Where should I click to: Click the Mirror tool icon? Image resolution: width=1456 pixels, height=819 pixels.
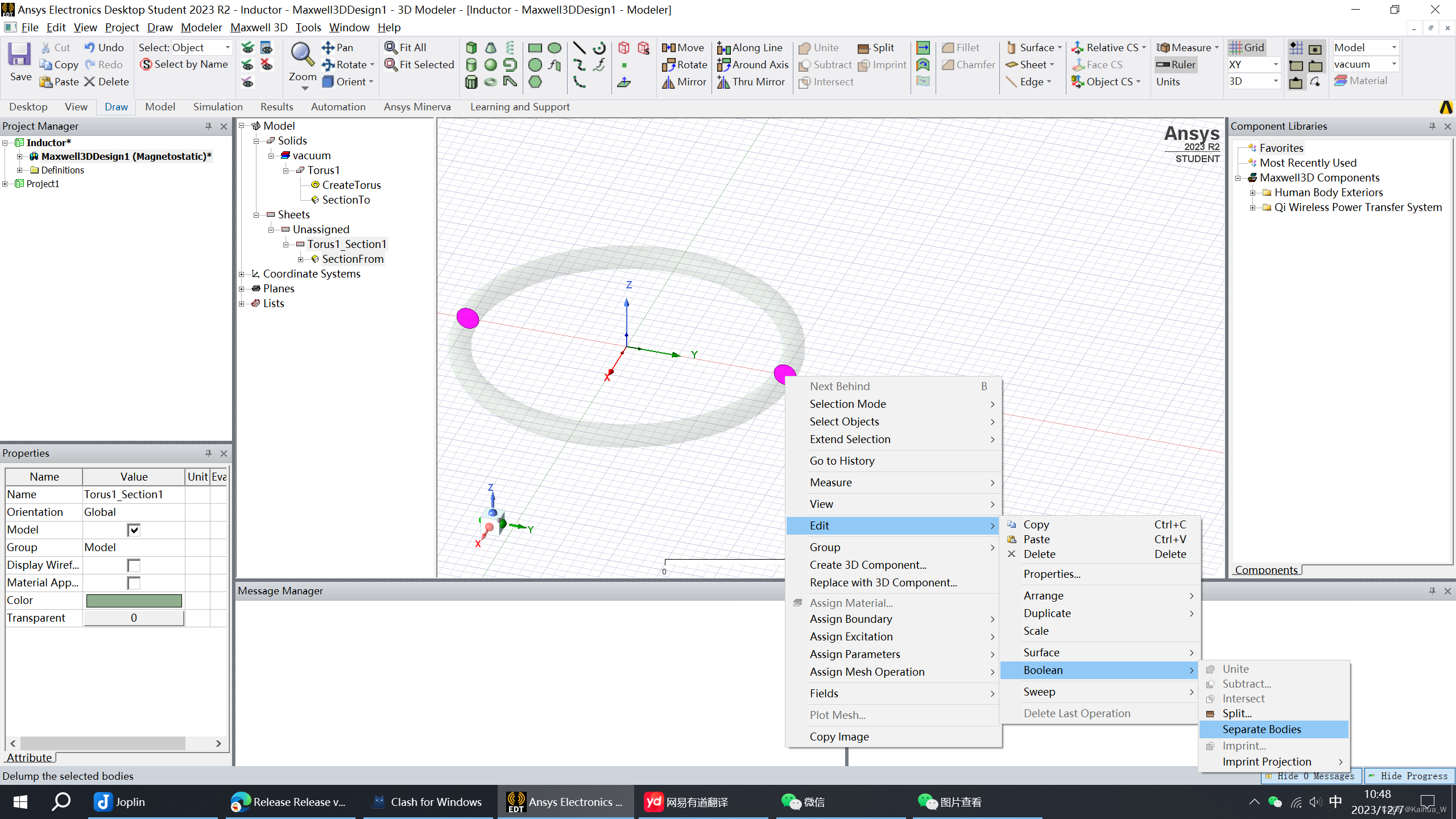click(669, 82)
